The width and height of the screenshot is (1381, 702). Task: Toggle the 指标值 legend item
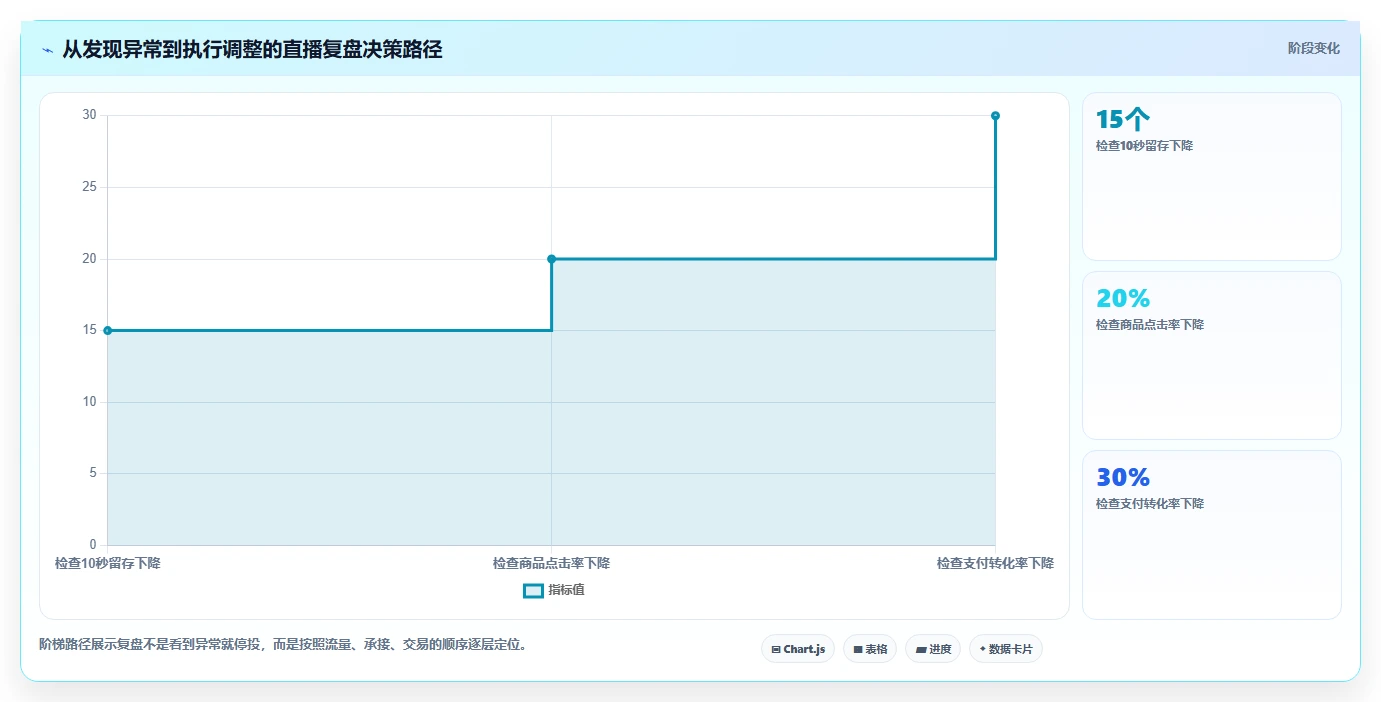click(x=554, y=590)
